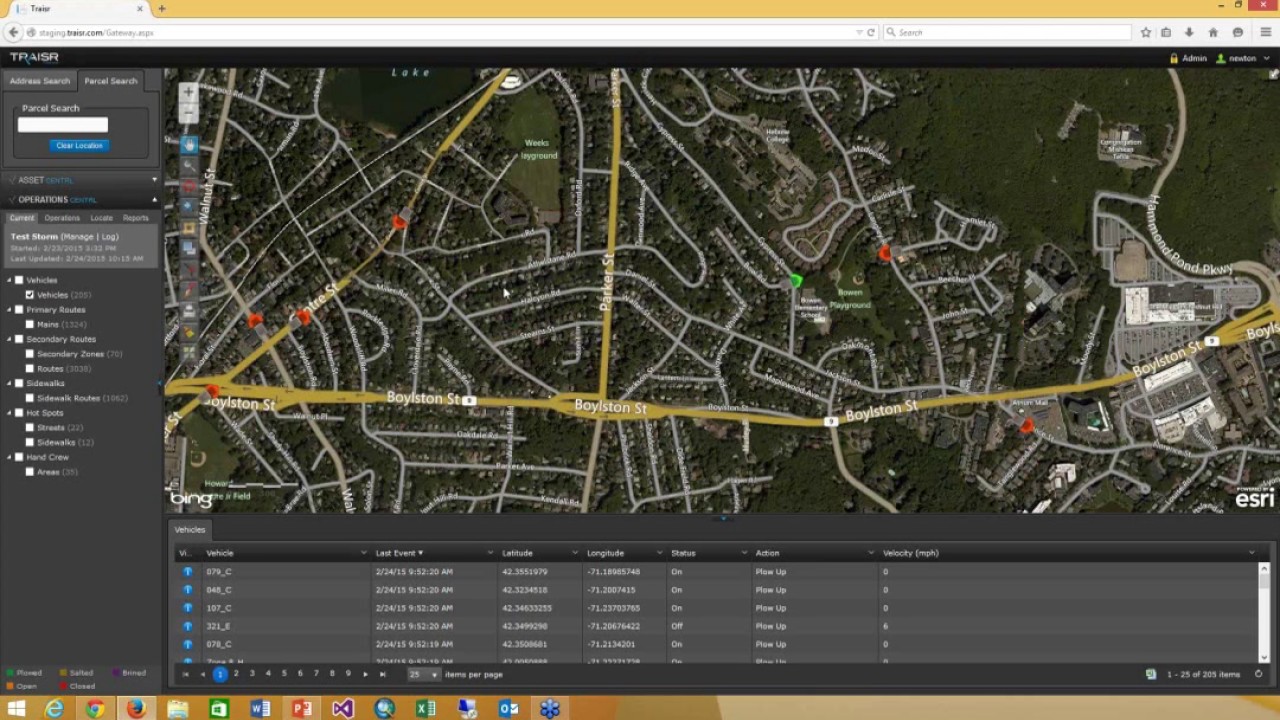Click the blue arrow tool on map toolbar
Viewport: 1280px width, 720px height.
(x=189, y=206)
